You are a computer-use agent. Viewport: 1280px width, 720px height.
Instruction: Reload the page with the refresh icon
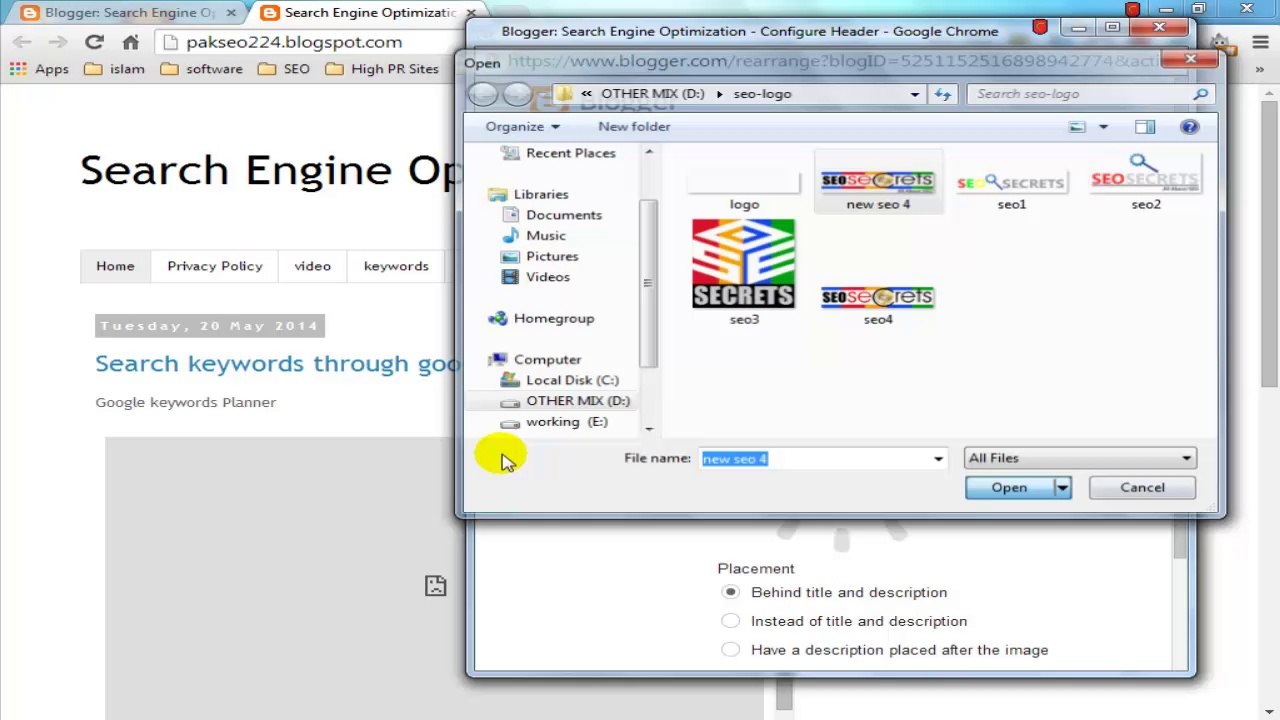tap(94, 42)
